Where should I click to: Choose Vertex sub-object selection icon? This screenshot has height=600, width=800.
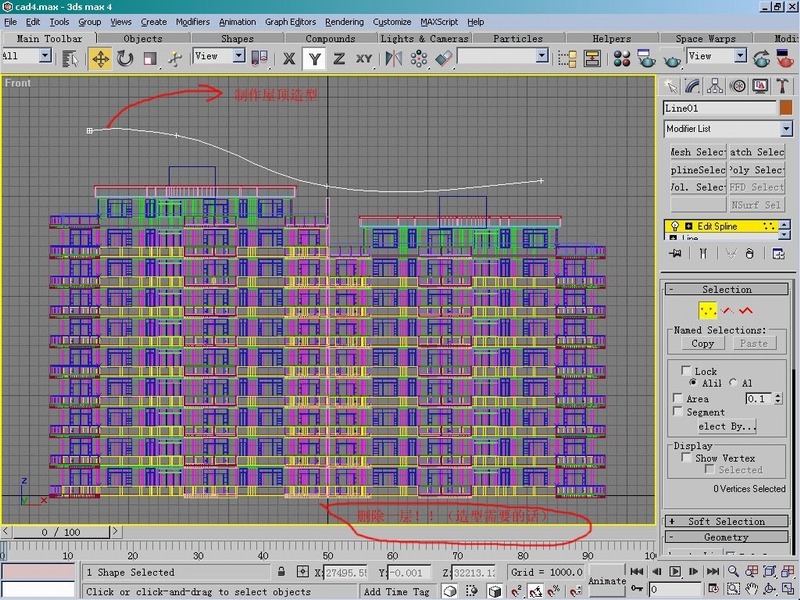tap(708, 311)
